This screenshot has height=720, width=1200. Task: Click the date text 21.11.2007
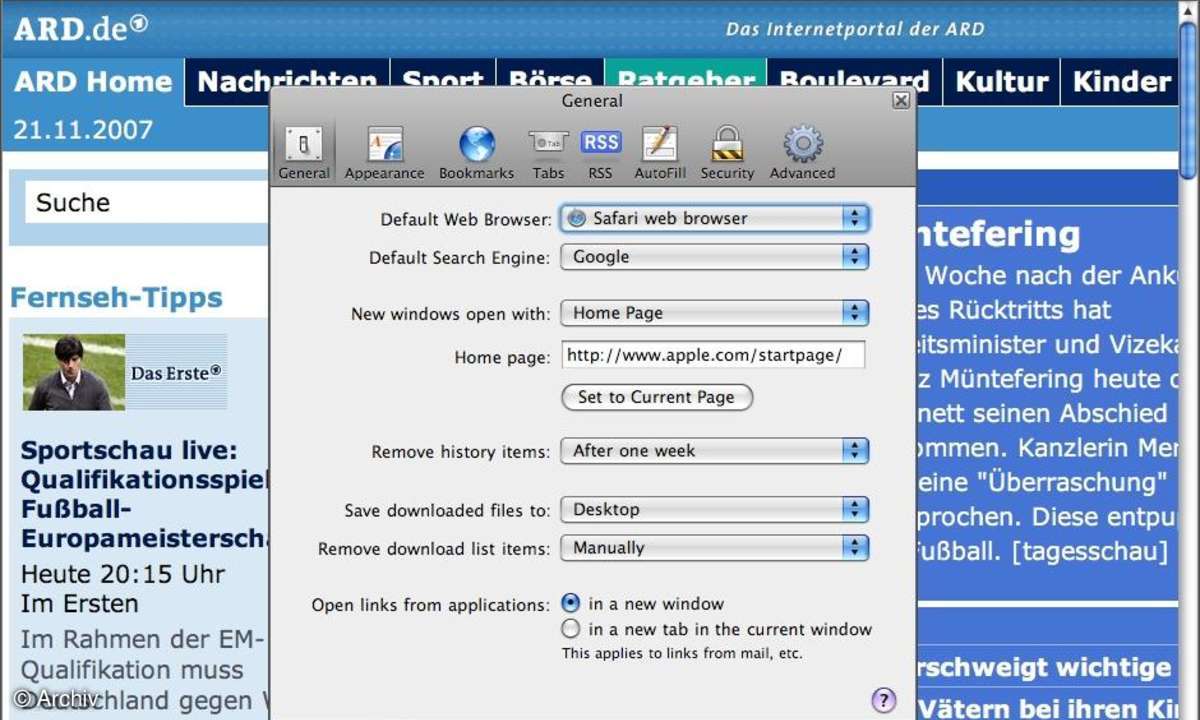coord(83,129)
